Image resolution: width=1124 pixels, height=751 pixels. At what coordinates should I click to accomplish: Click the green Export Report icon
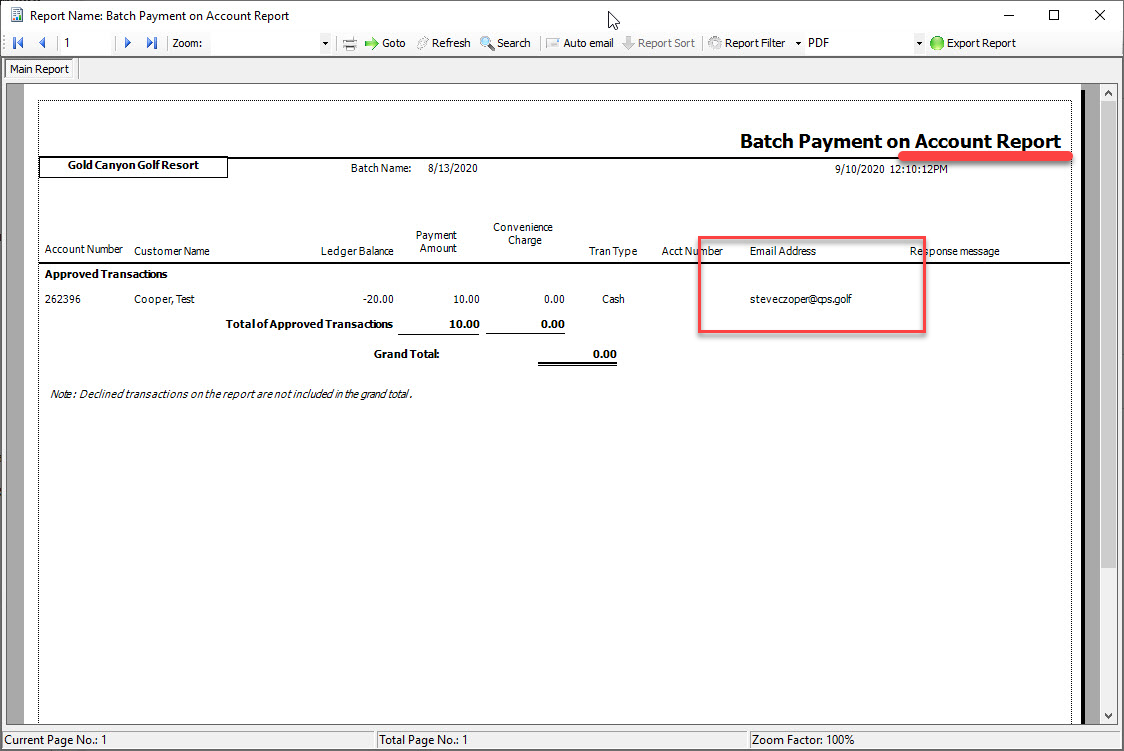pyautogui.click(x=937, y=42)
